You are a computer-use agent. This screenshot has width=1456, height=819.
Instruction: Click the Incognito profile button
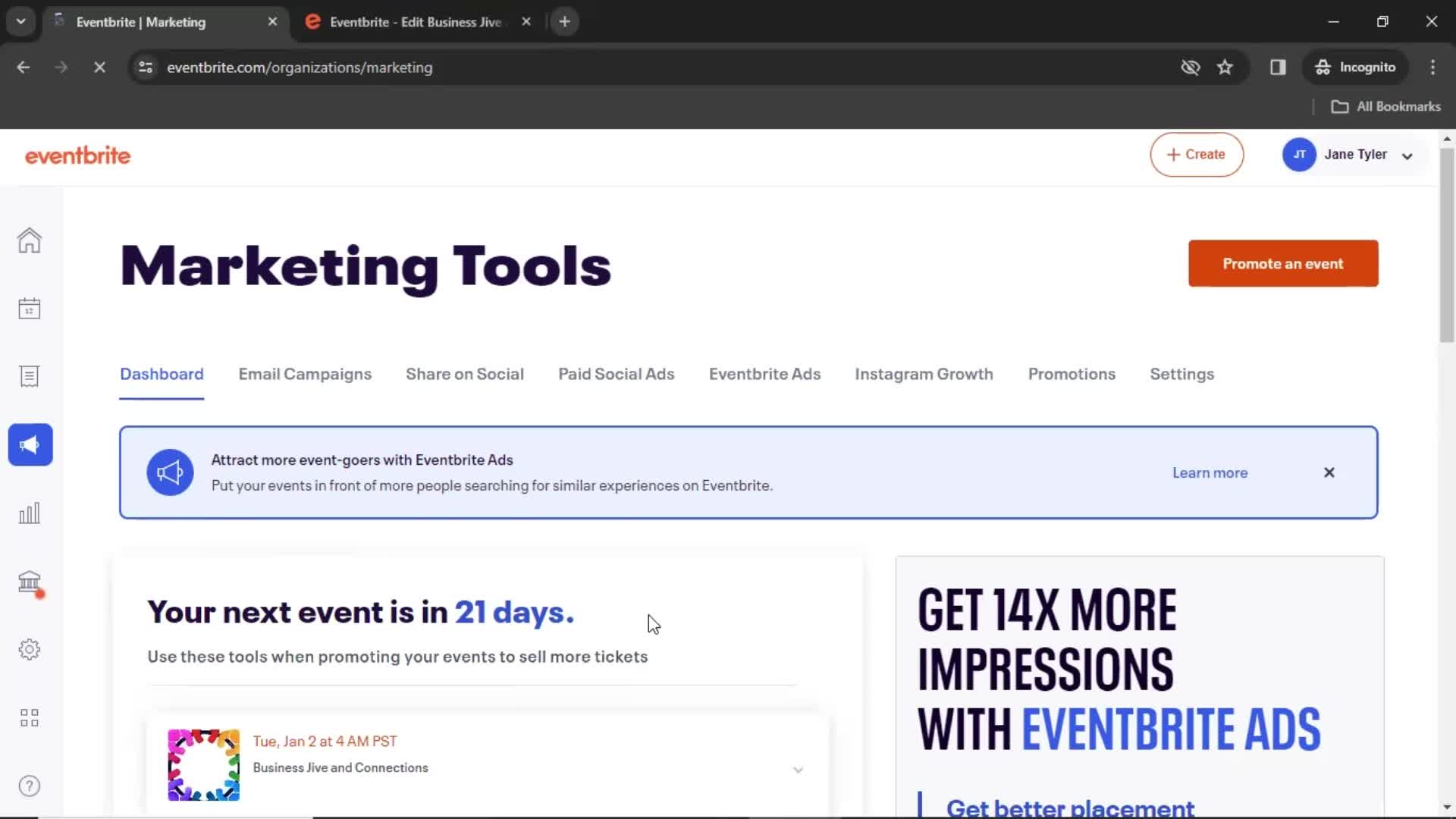click(x=1356, y=67)
